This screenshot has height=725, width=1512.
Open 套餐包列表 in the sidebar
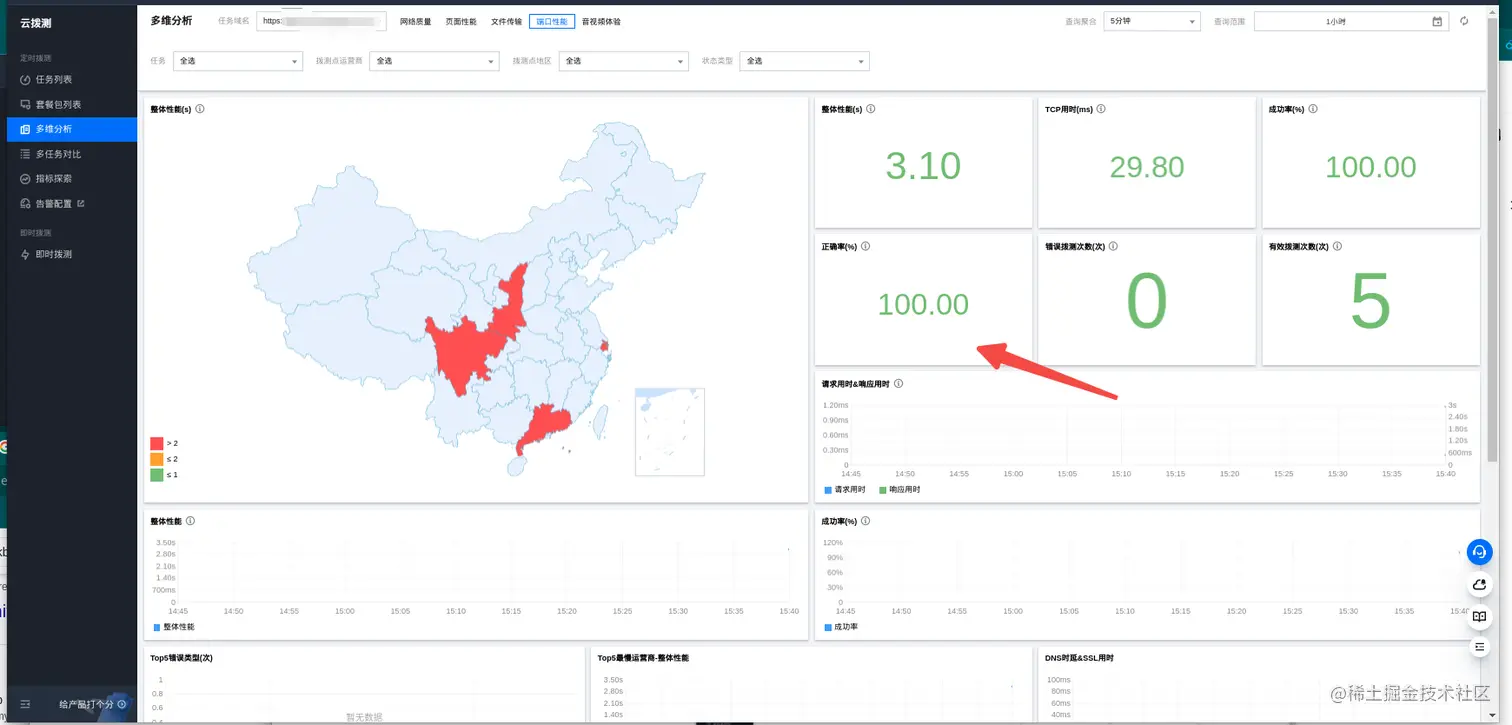(x=72, y=105)
